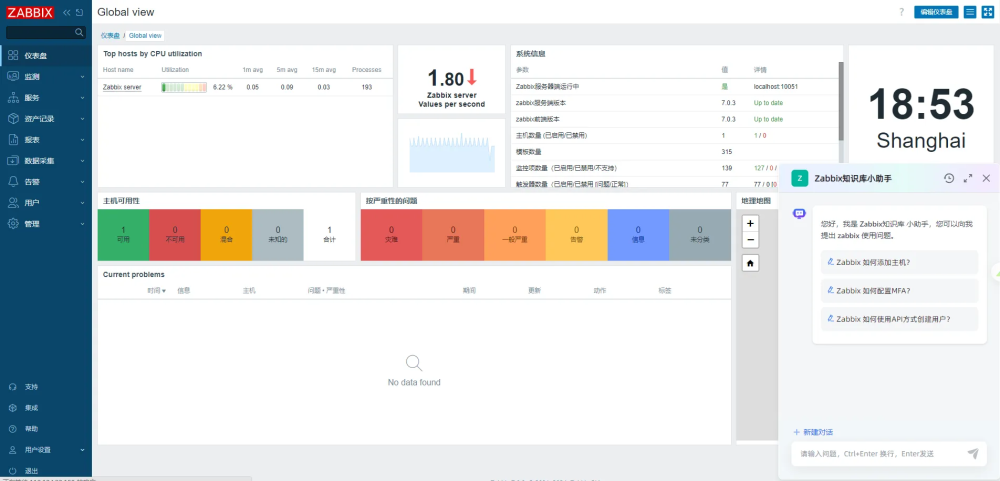Screen dimensions: 1000x481
Task: Expand the assistant chat panel
Action: tap(968, 179)
